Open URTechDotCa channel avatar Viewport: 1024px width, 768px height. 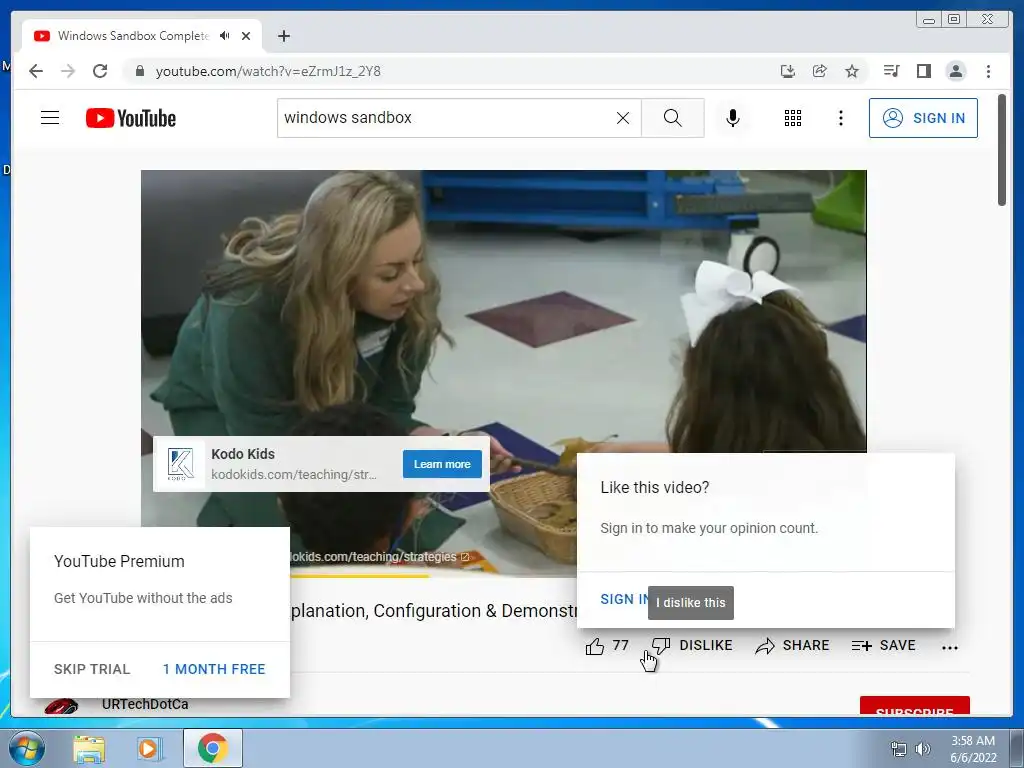(x=61, y=707)
